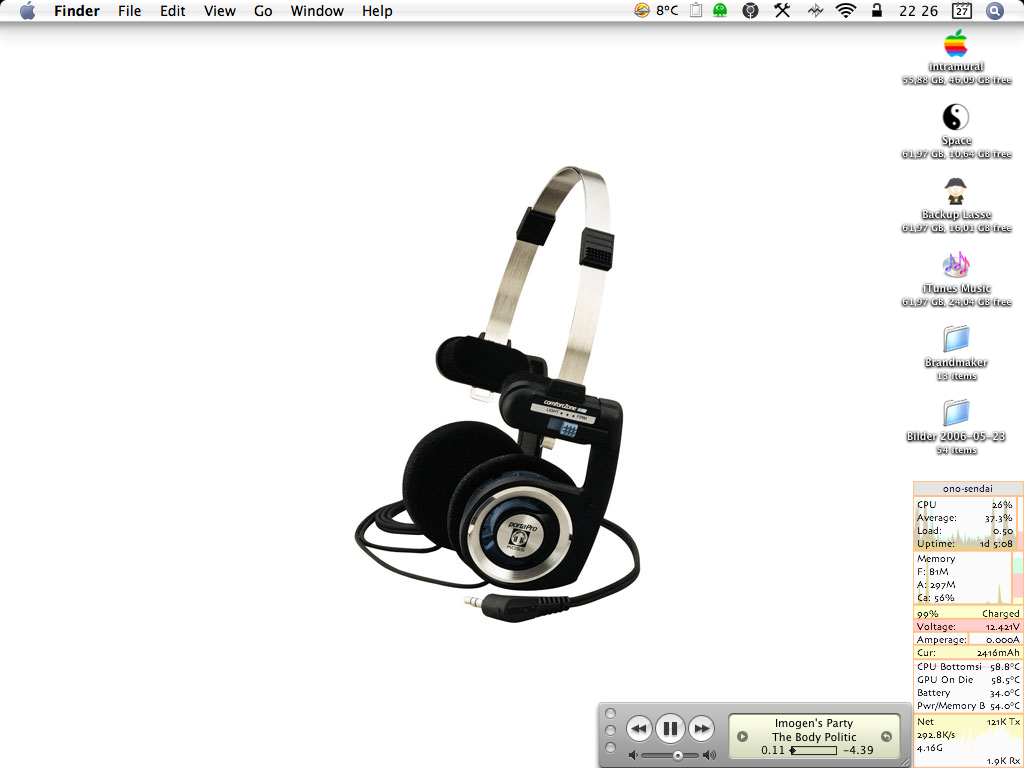Image resolution: width=1024 pixels, height=768 pixels.
Task: Click the Net 121K Tx row
Action: tap(968, 722)
